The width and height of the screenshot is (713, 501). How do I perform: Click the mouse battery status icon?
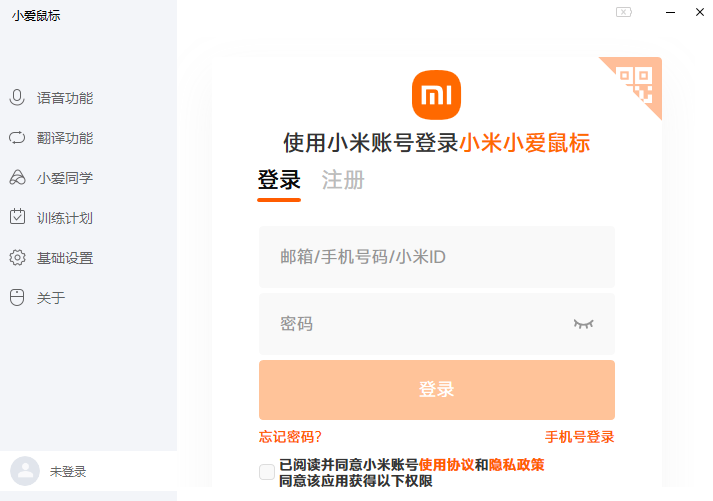pyautogui.click(x=624, y=12)
